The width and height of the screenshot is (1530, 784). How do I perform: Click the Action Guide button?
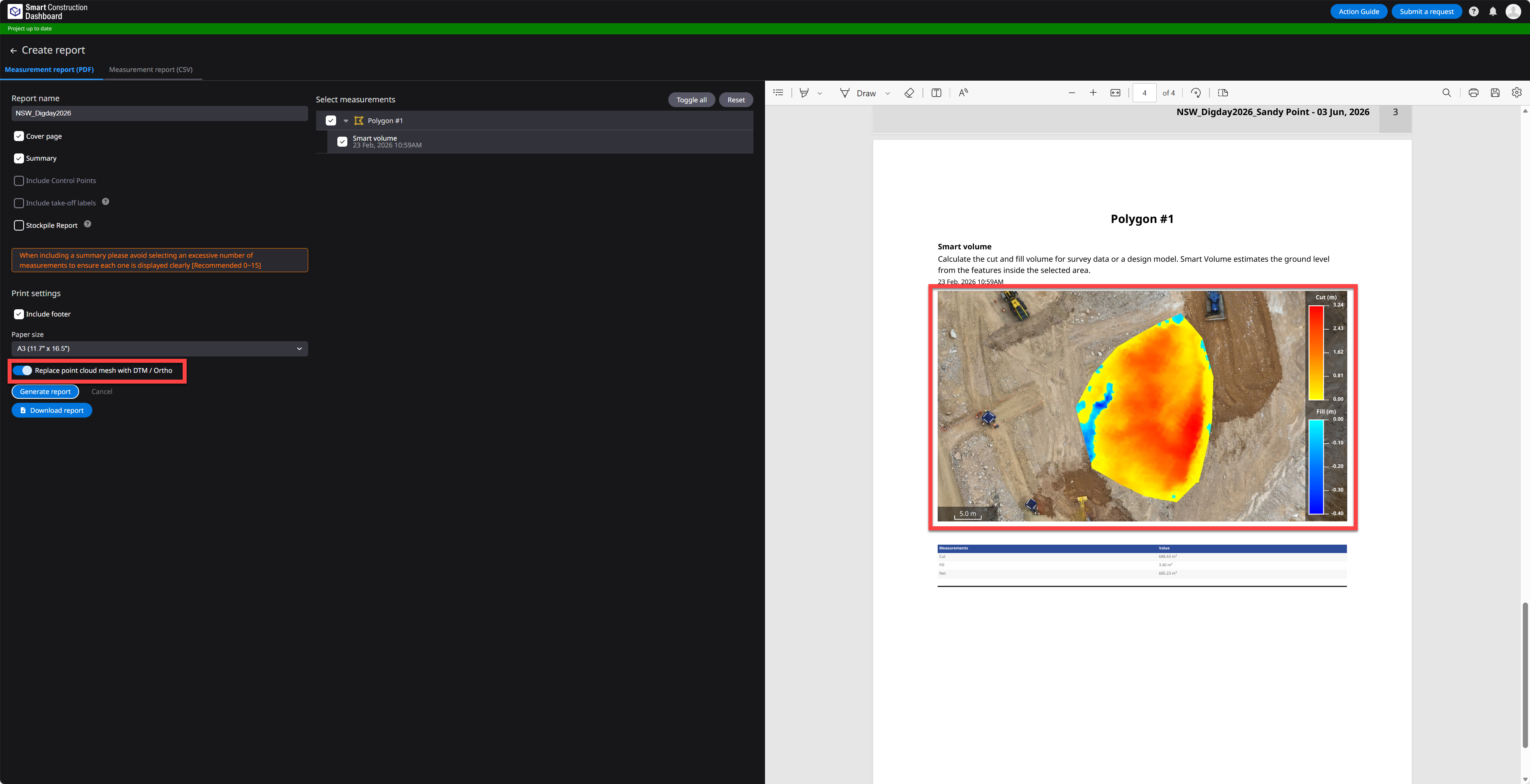pos(1359,11)
